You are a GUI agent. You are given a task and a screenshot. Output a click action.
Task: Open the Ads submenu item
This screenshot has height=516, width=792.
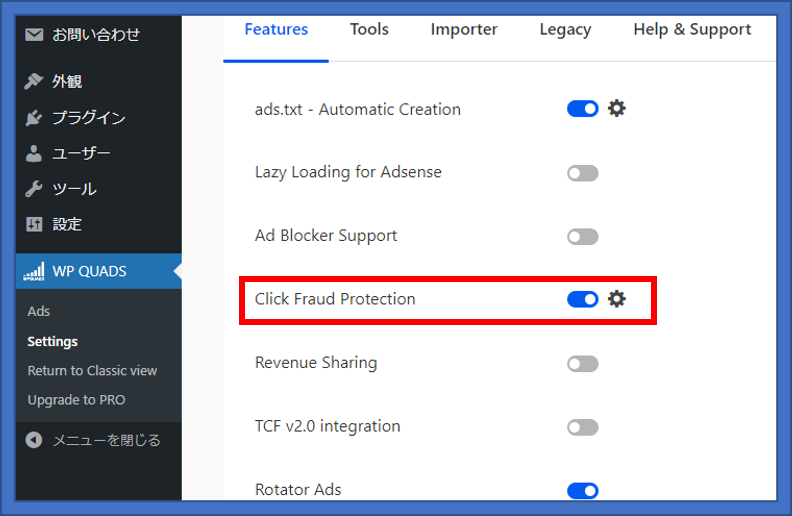tap(39, 311)
